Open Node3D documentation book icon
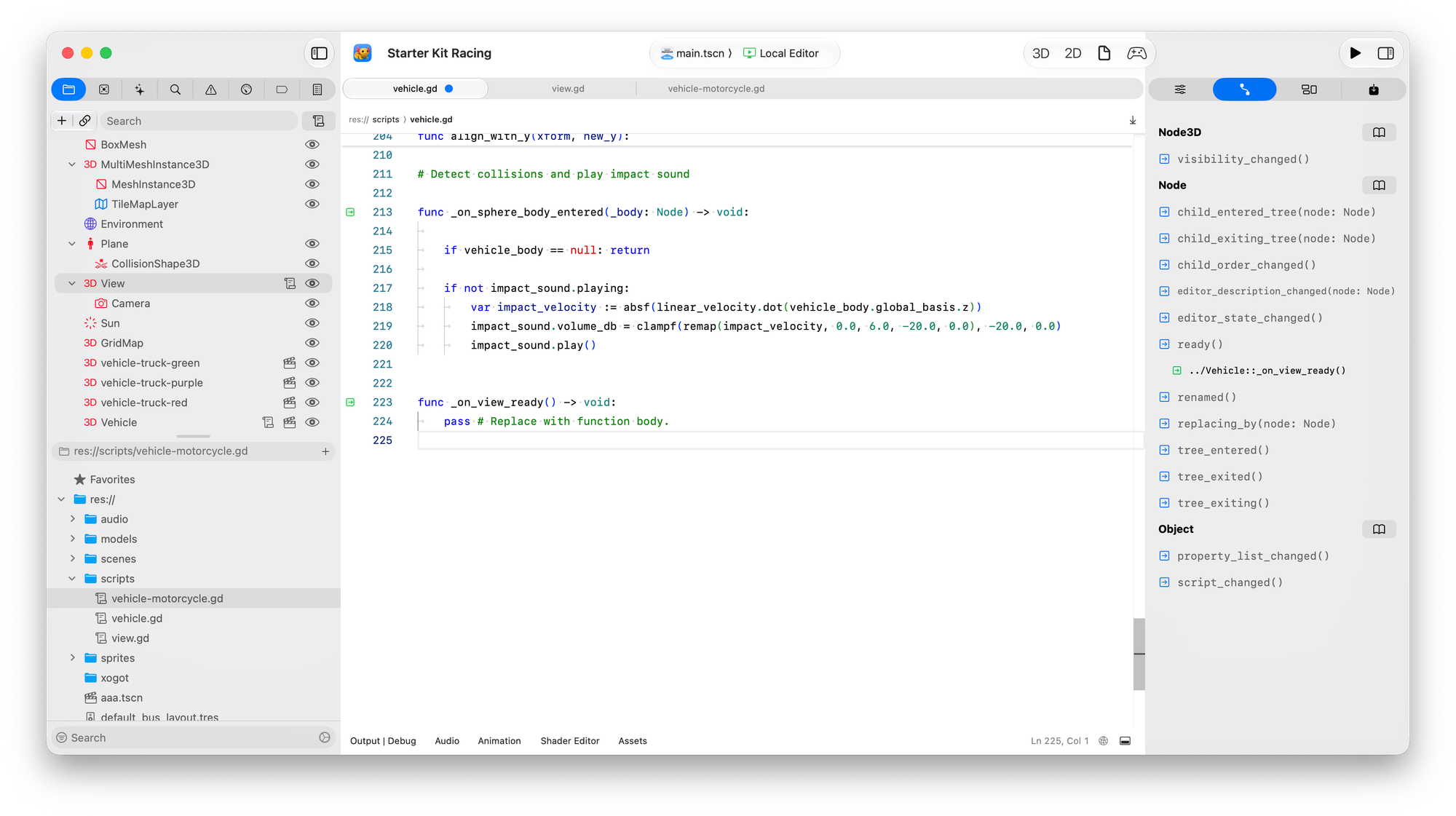 coord(1379,132)
